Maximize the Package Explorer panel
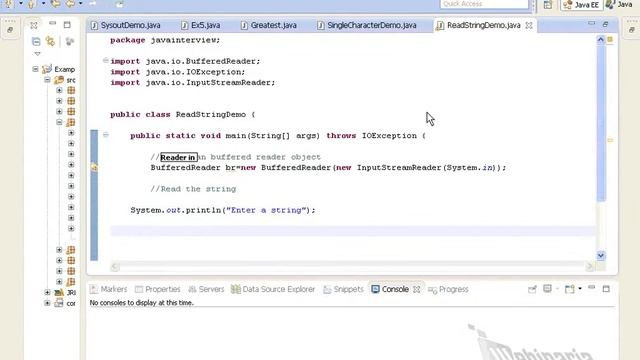This screenshot has height=360, width=640. click(x=67, y=25)
